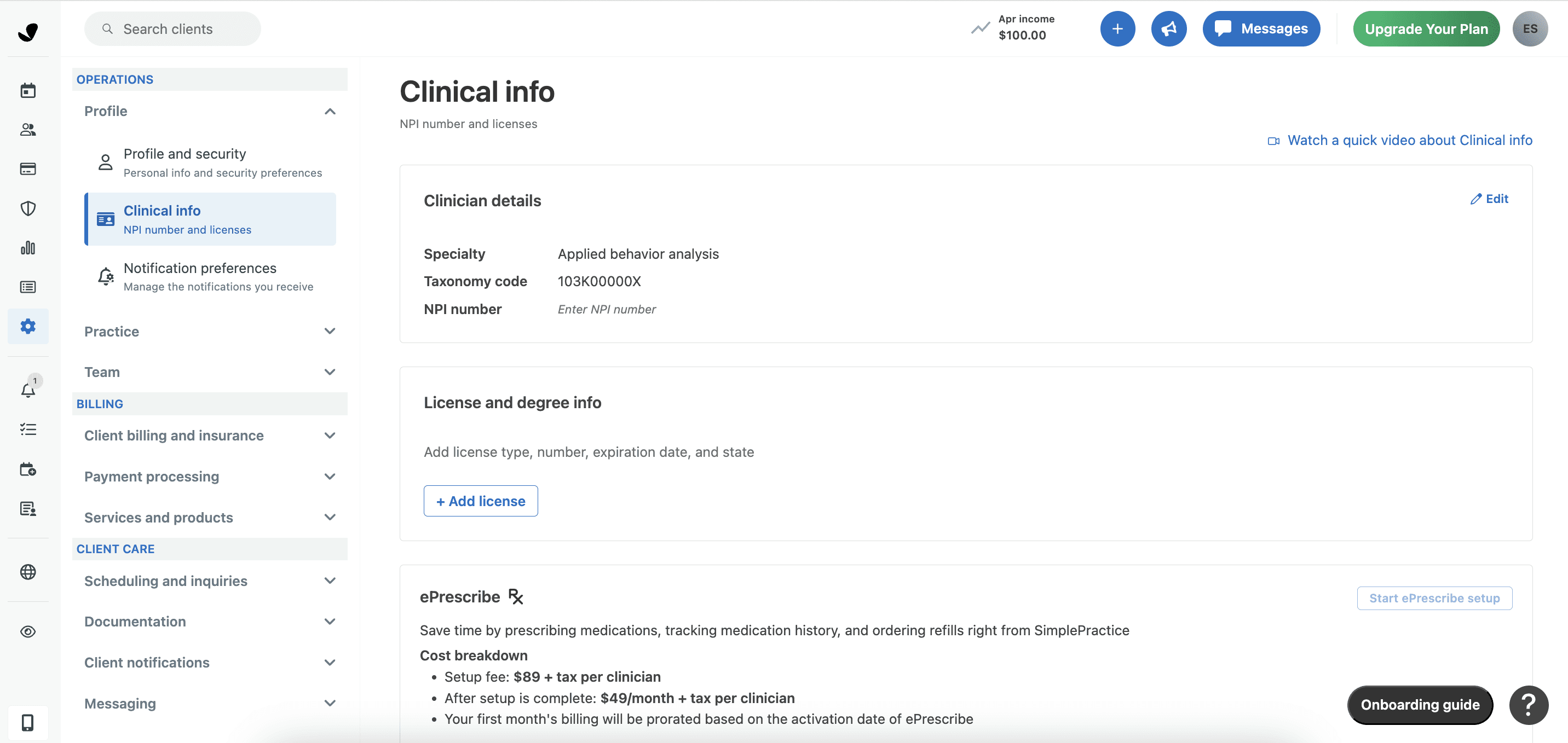
Task: Select the Clinical info menu item
Action: pos(210,219)
